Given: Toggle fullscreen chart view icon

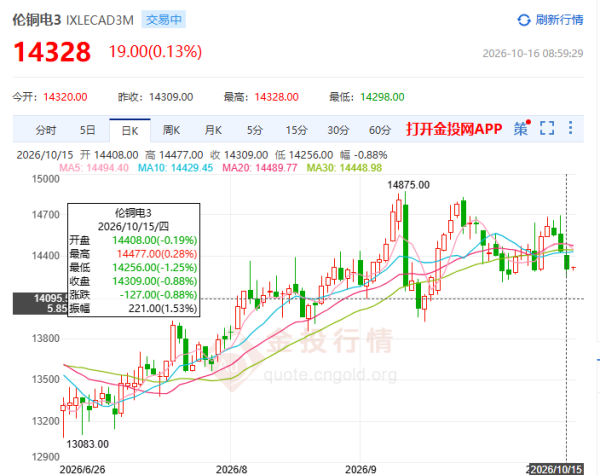Looking at the screenshot, I should 547,128.
